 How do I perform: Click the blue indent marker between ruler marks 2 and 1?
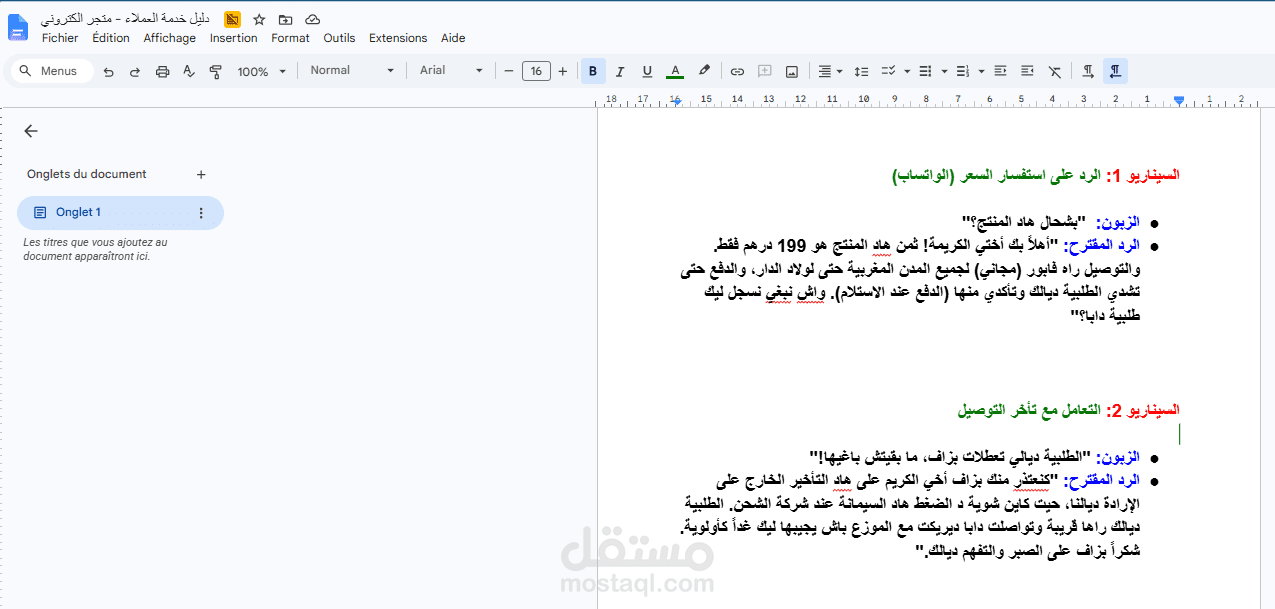pyautogui.click(x=1179, y=101)
